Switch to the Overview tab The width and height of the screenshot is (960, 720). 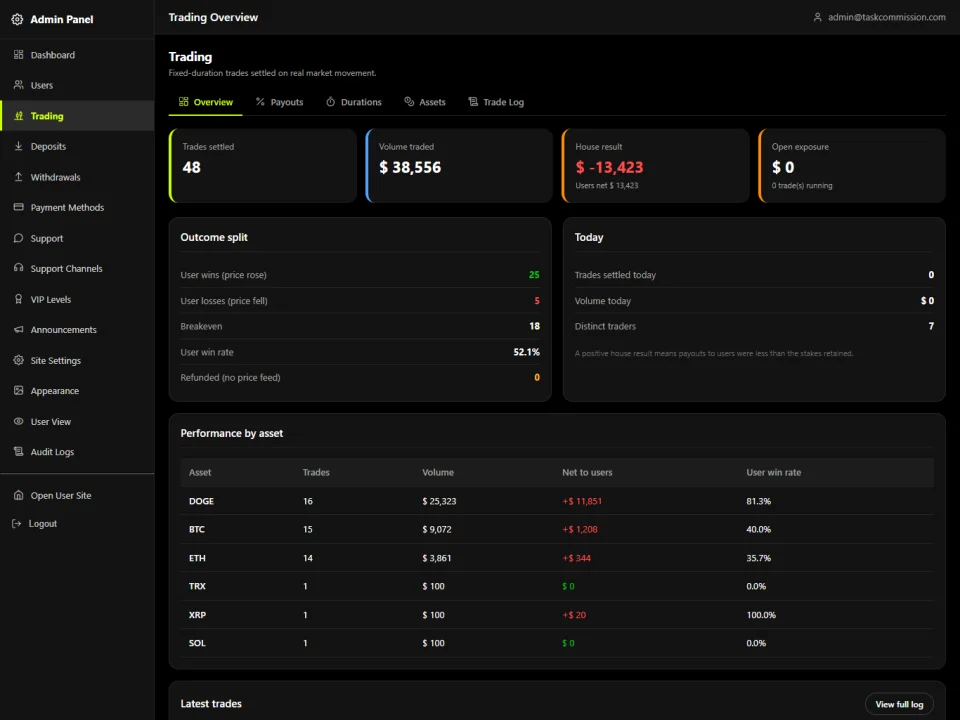[x=206, y=102]
